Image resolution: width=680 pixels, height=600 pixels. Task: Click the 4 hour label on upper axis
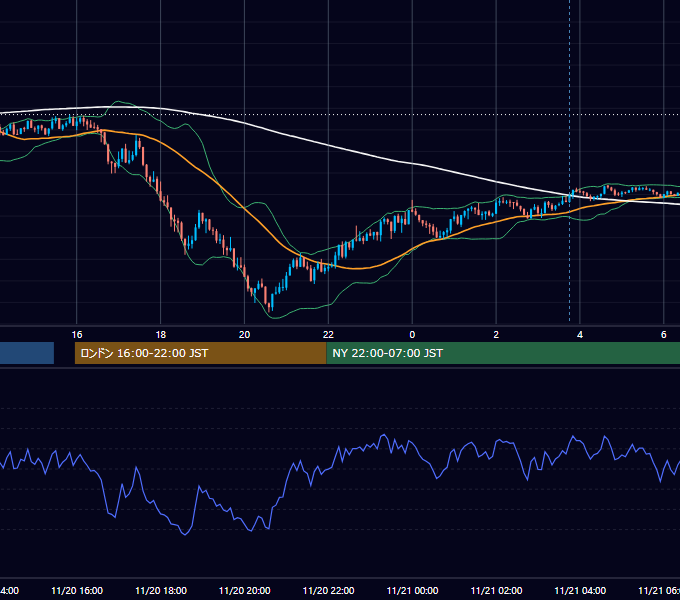580,335
